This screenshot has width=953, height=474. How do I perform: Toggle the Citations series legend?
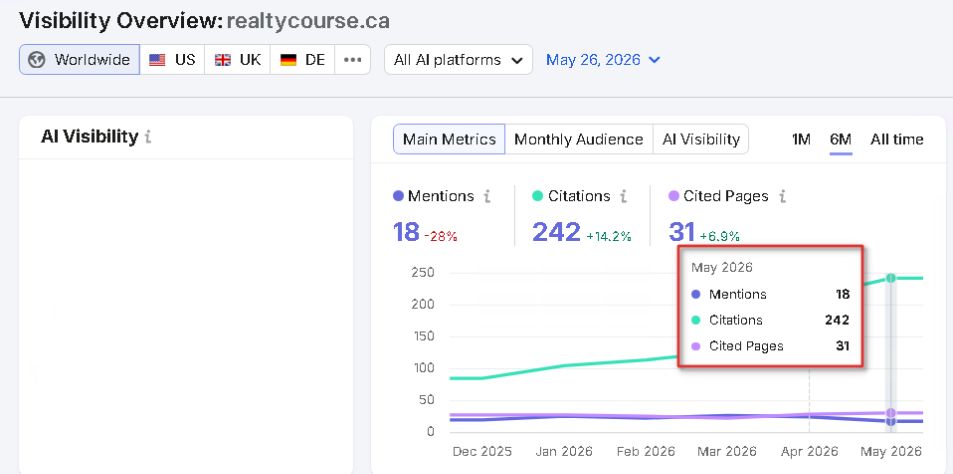point(571,196)
